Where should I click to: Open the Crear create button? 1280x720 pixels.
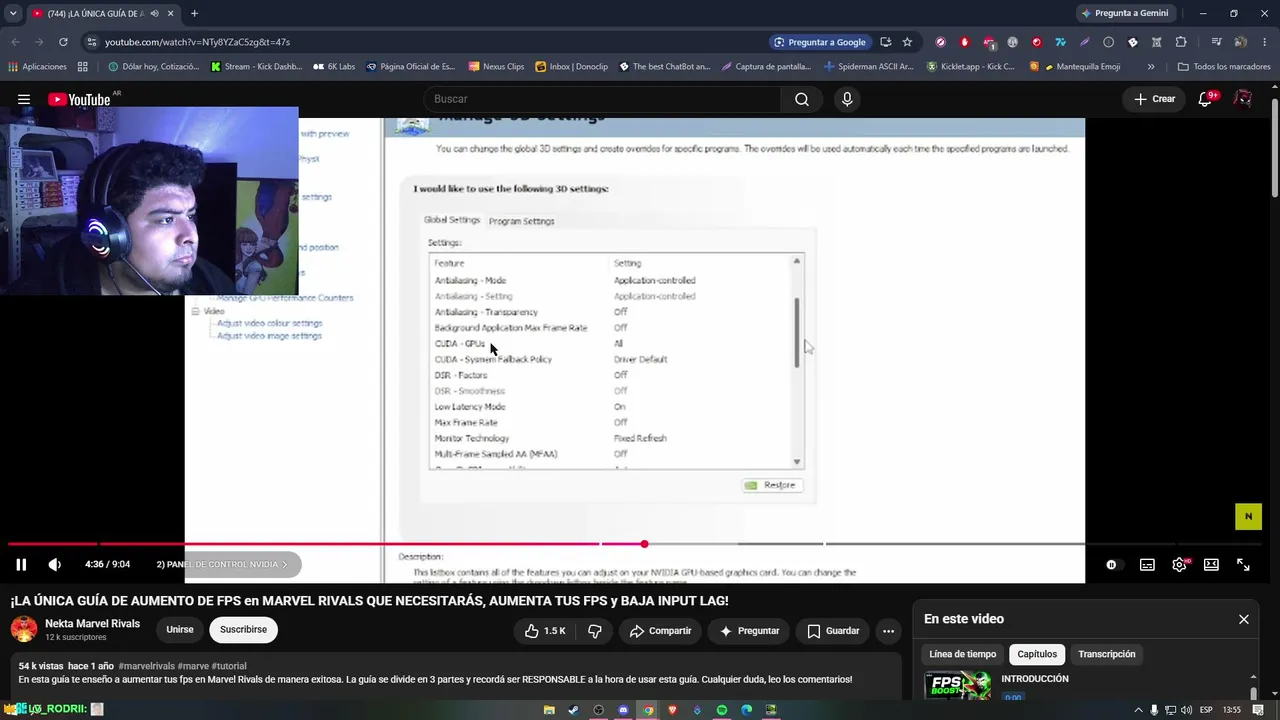1154,99
